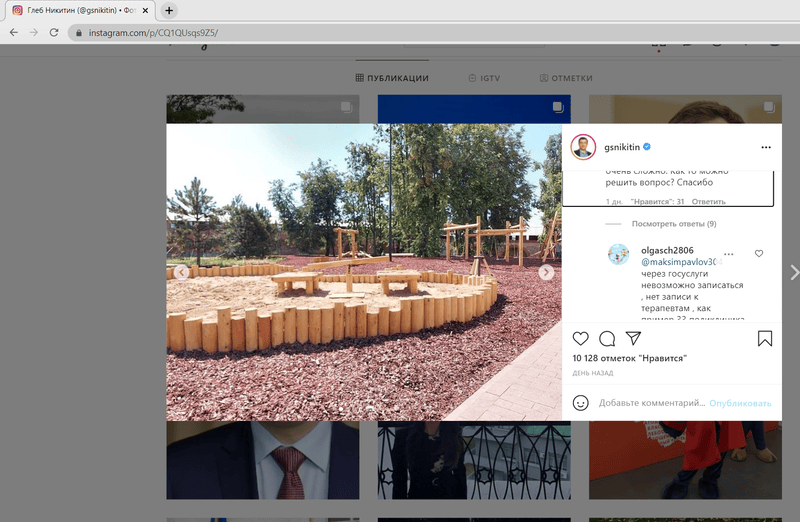Show next photo in carousel

coord(546,272)
